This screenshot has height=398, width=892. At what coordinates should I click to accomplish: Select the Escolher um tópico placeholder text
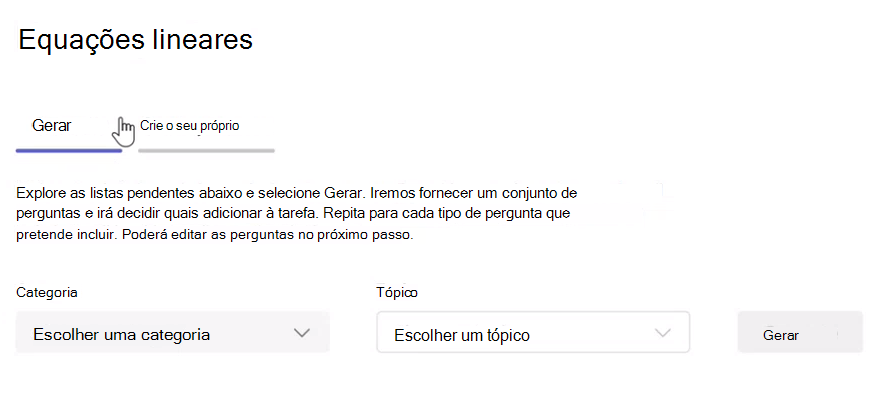coord(462,335)
